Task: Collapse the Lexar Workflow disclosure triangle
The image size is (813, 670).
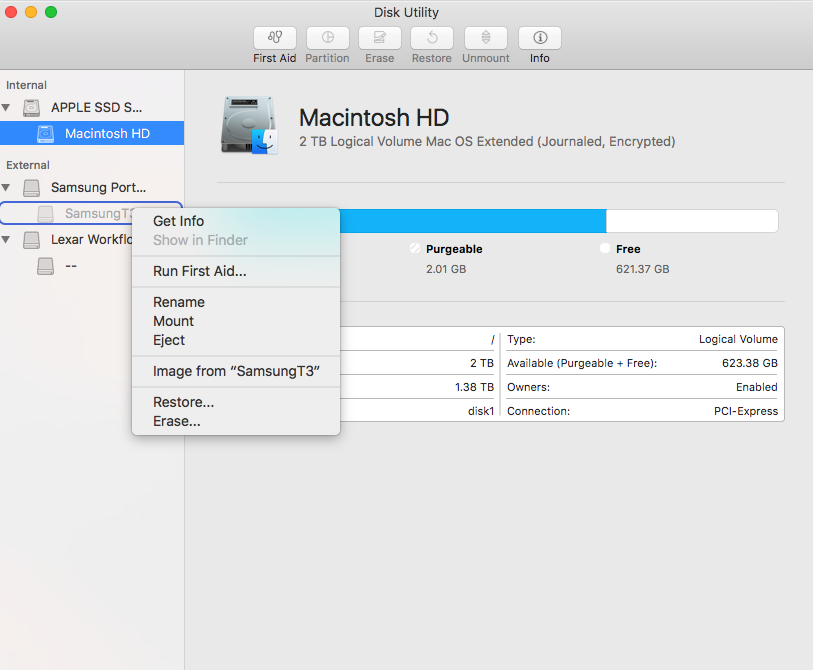Action: [6, 240]
